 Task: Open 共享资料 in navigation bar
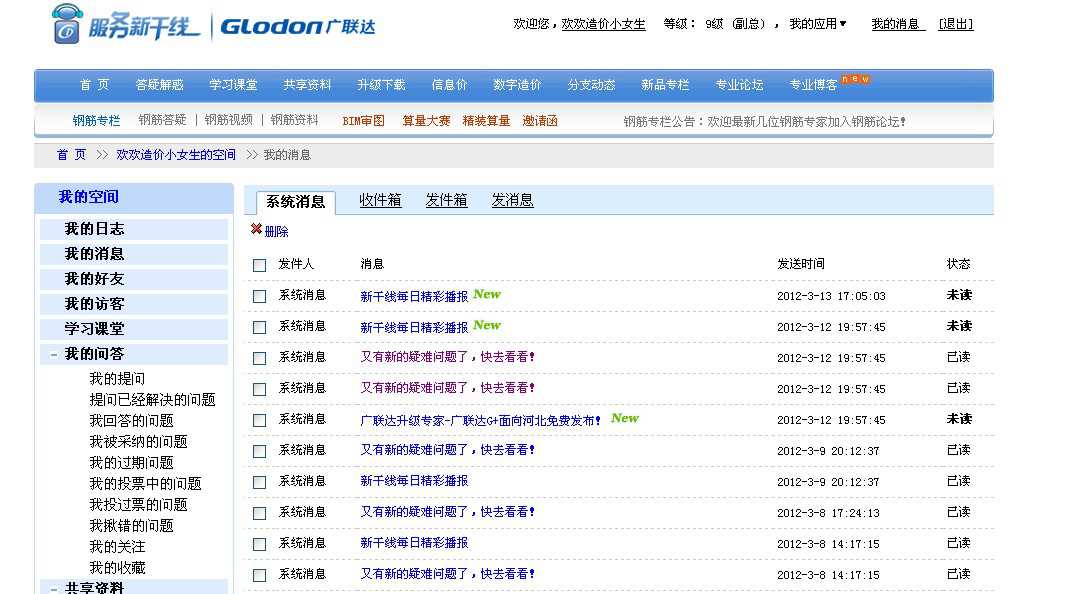coord(307,85)
